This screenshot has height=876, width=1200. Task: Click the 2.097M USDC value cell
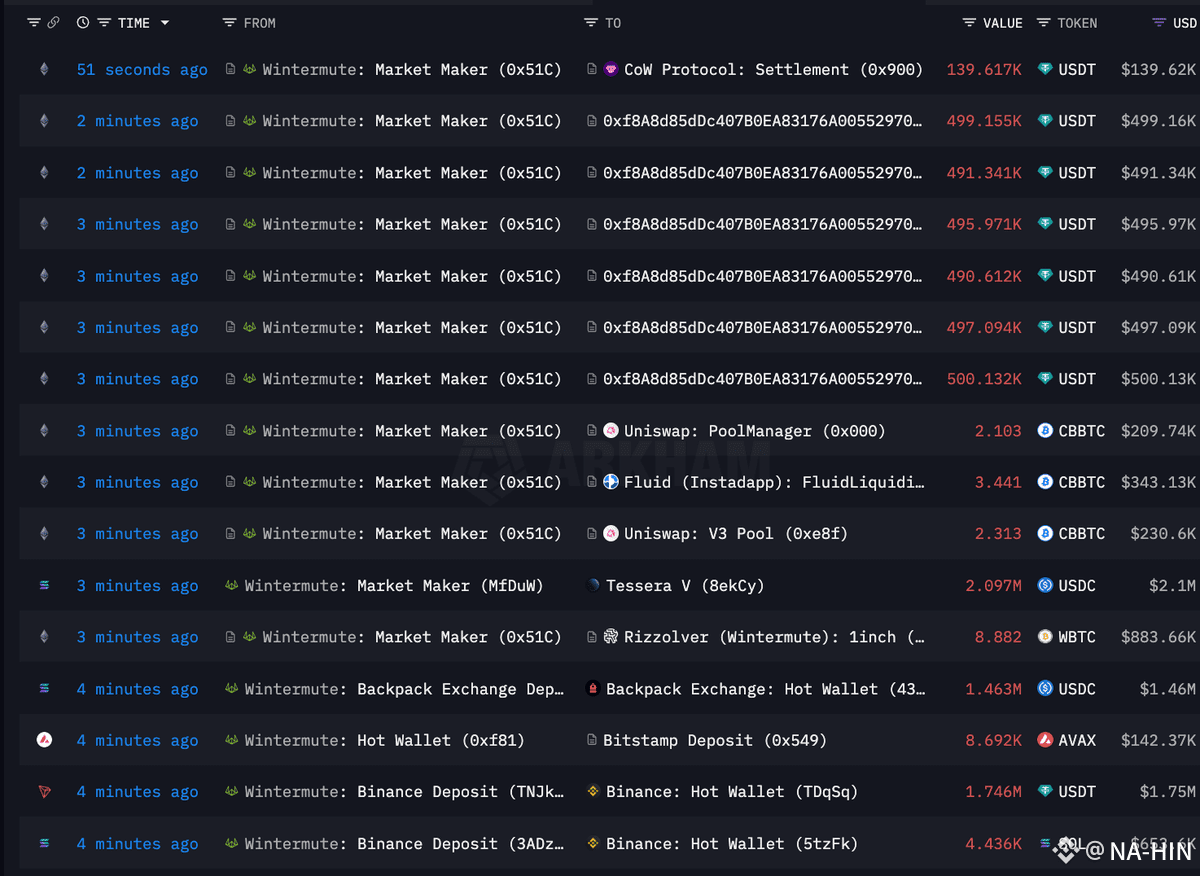[x=994, y=586]
